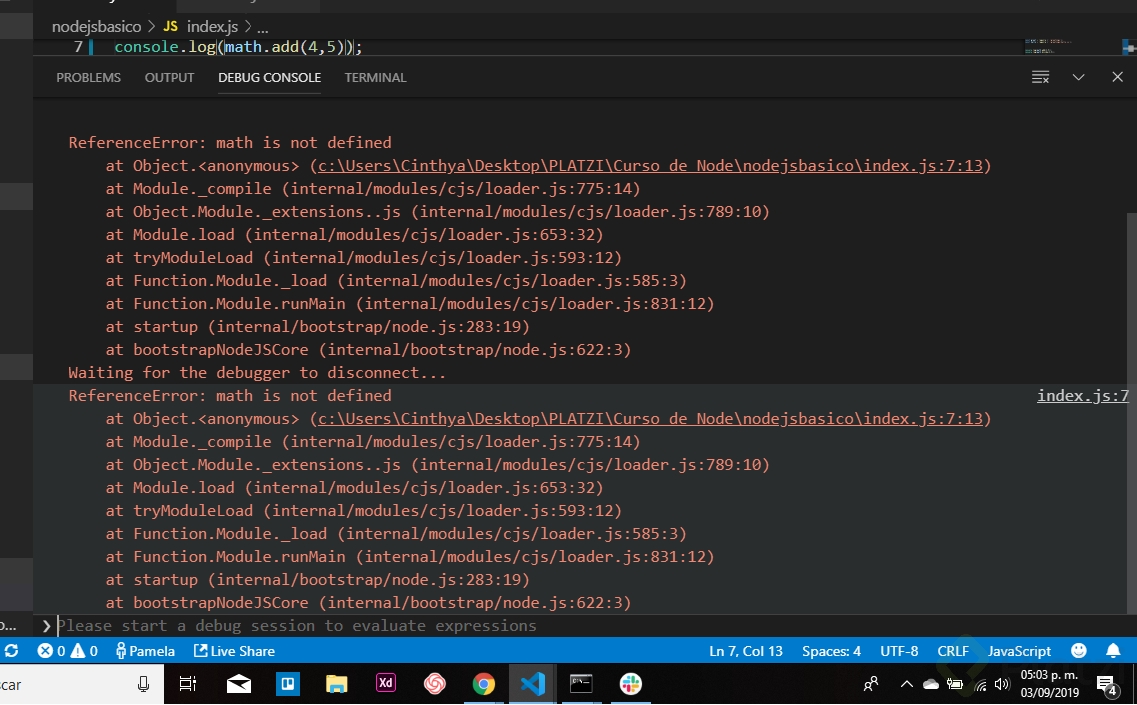
Task: Click the Pamela account status item
Action: click(x=145, y=651)
